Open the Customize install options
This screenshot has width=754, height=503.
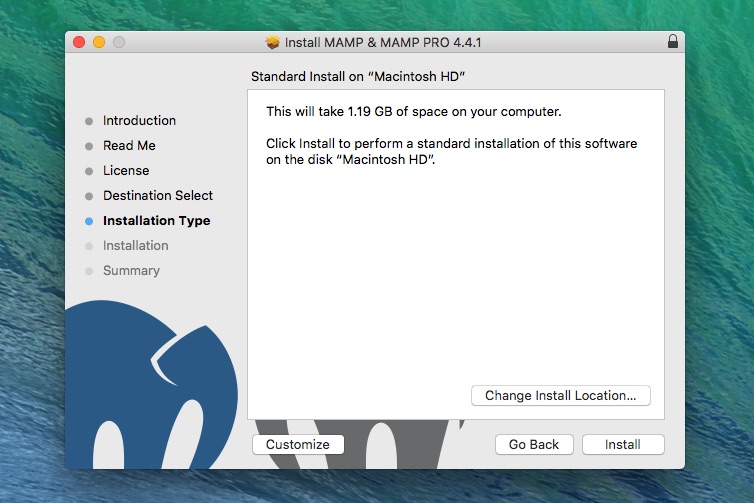[x=298, y=445]
